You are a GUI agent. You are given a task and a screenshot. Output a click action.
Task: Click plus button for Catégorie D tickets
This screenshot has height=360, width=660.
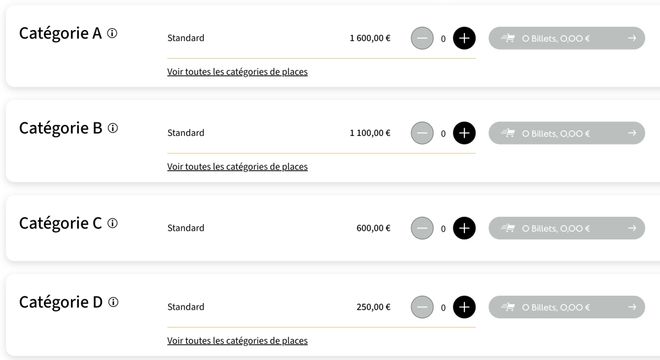tap(464, 307)
